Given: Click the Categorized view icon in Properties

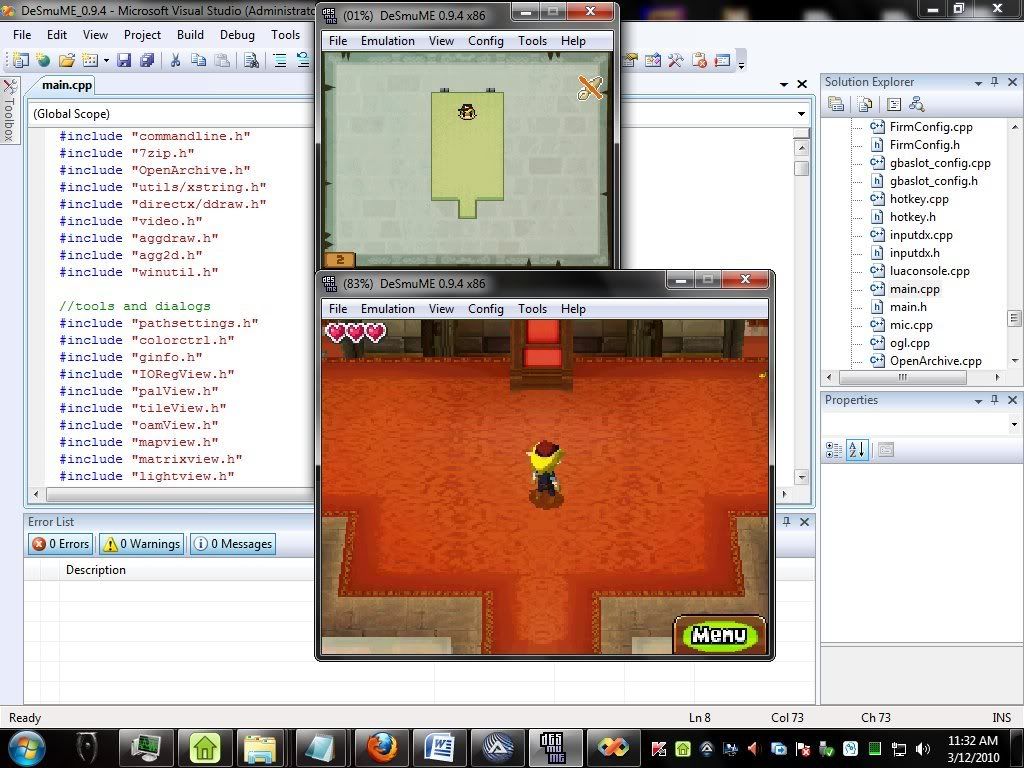Looking at the screenshot, I should click(x=834, y=450).
